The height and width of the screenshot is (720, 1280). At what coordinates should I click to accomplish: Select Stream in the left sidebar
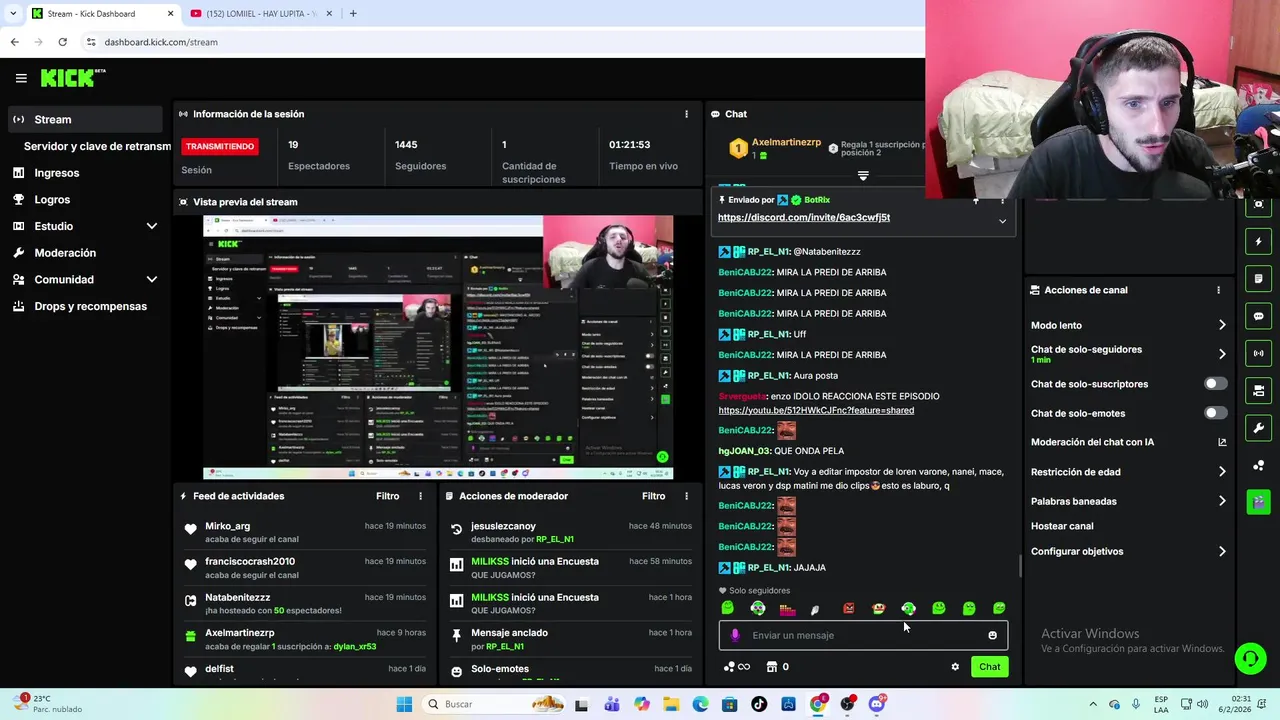point(85,119)
